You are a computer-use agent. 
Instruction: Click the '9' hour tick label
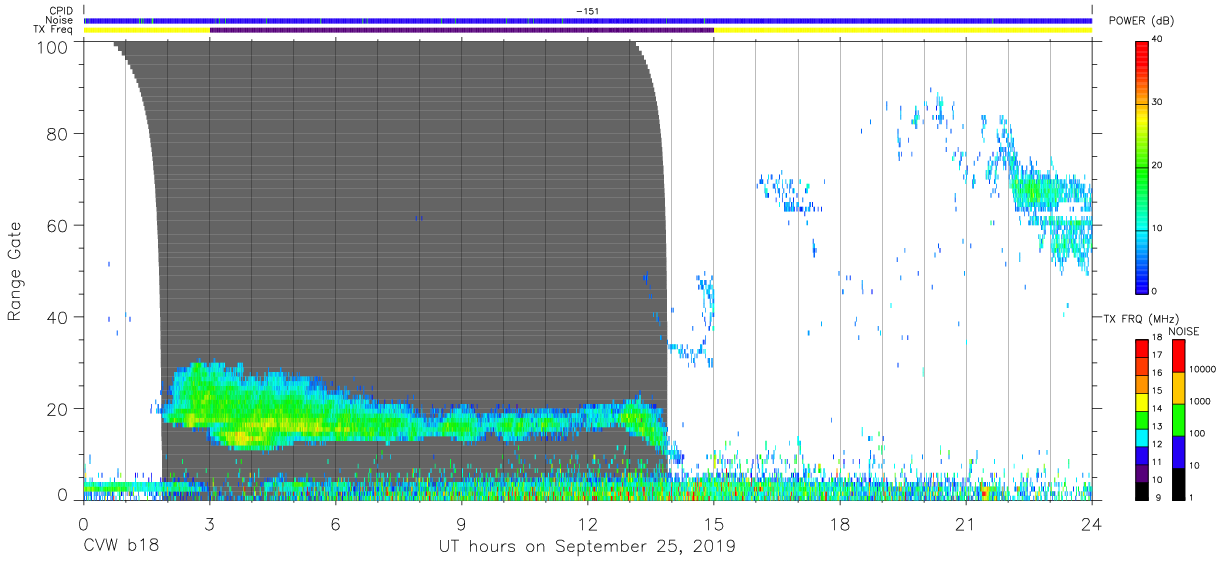(462, 523)
